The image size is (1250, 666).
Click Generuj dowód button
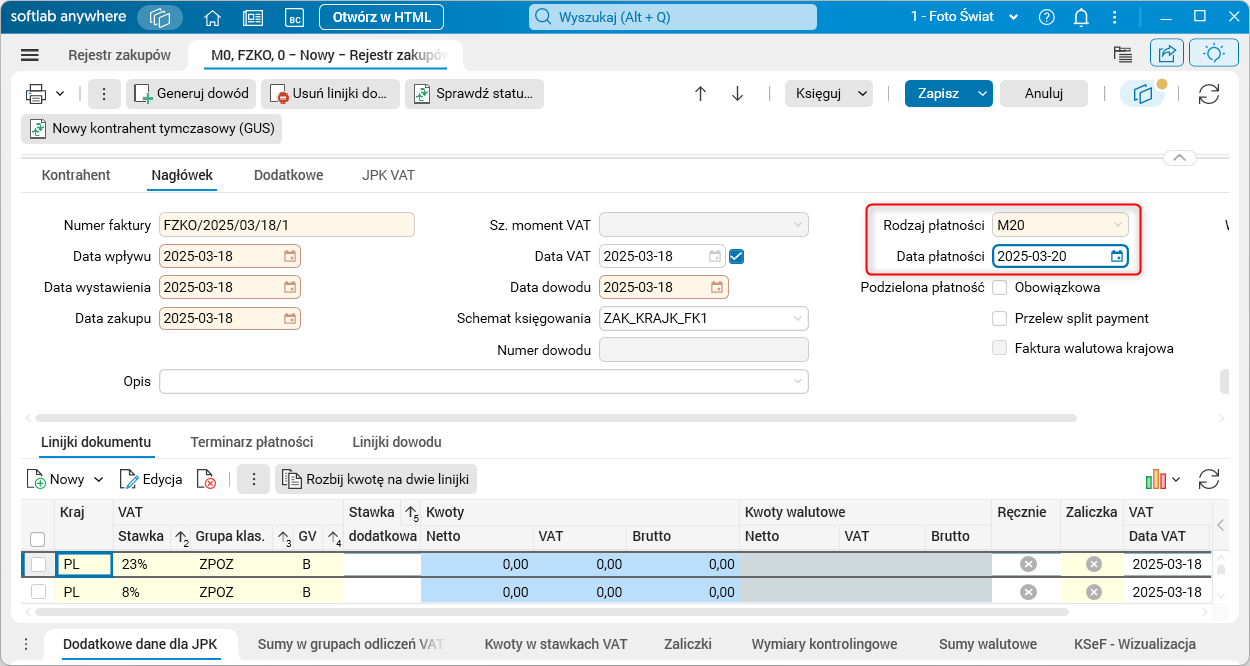click(191, 94)
